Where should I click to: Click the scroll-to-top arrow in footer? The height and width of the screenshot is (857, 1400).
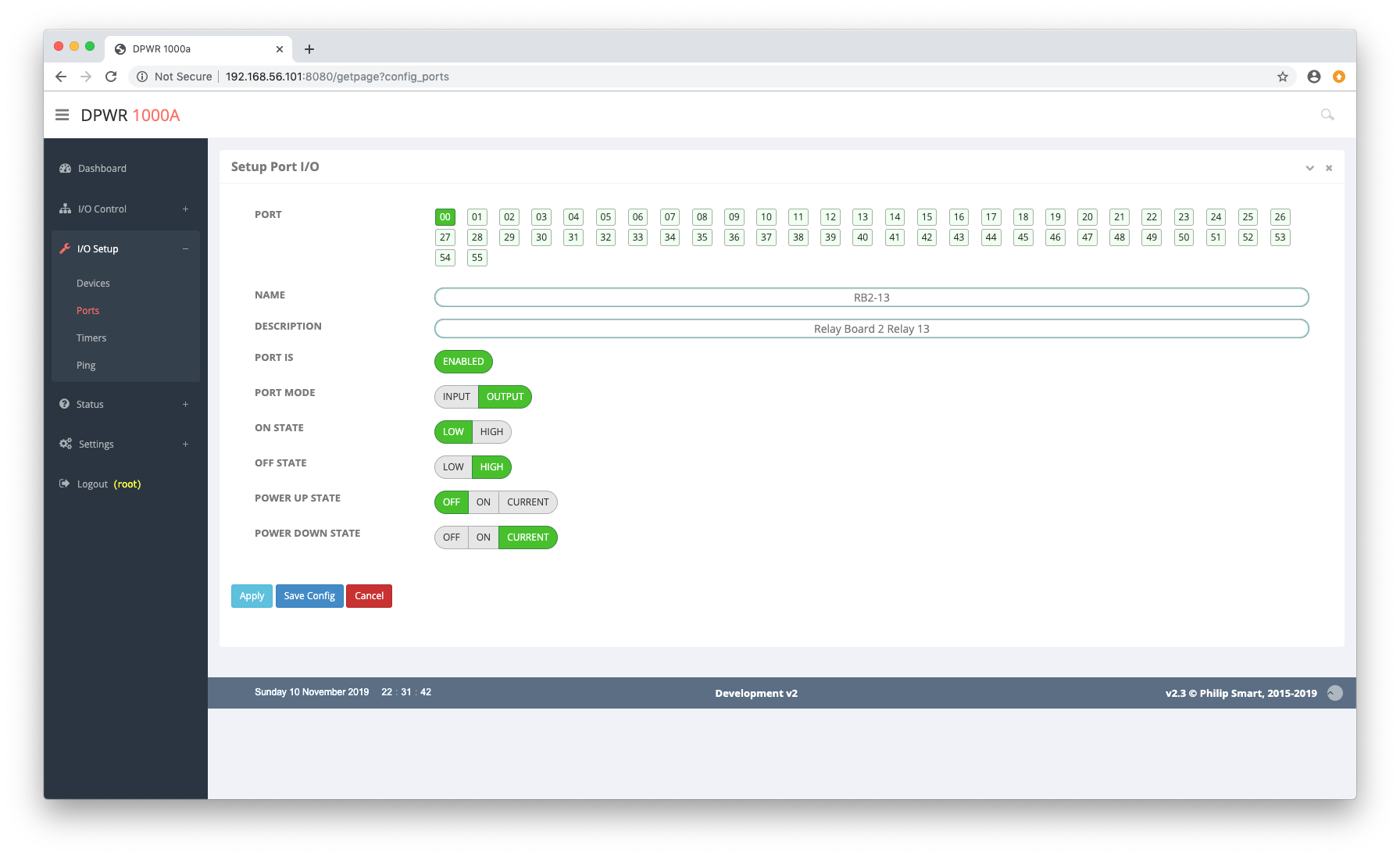(1335, 693)
